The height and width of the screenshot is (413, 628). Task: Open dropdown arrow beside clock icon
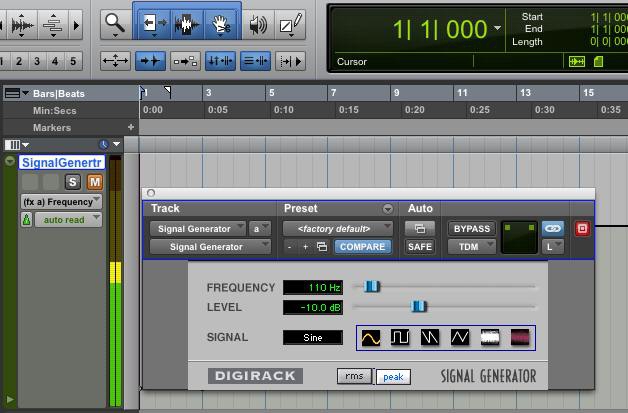(x=117, y=144)
